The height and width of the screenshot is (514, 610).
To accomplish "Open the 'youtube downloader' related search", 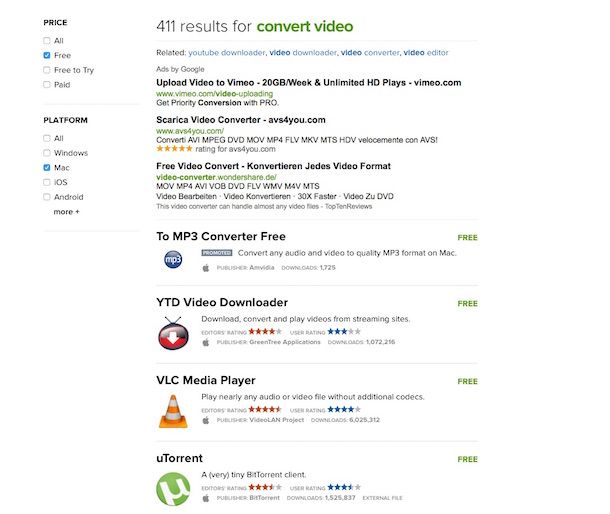I will (227, 53).
